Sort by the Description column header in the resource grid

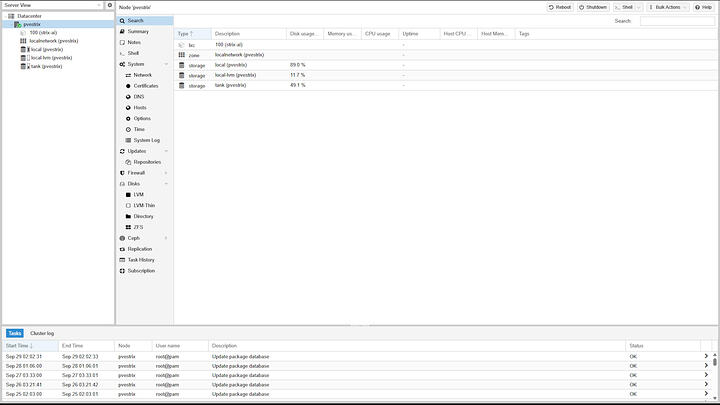pyautogui.click(x=249, y=34)
